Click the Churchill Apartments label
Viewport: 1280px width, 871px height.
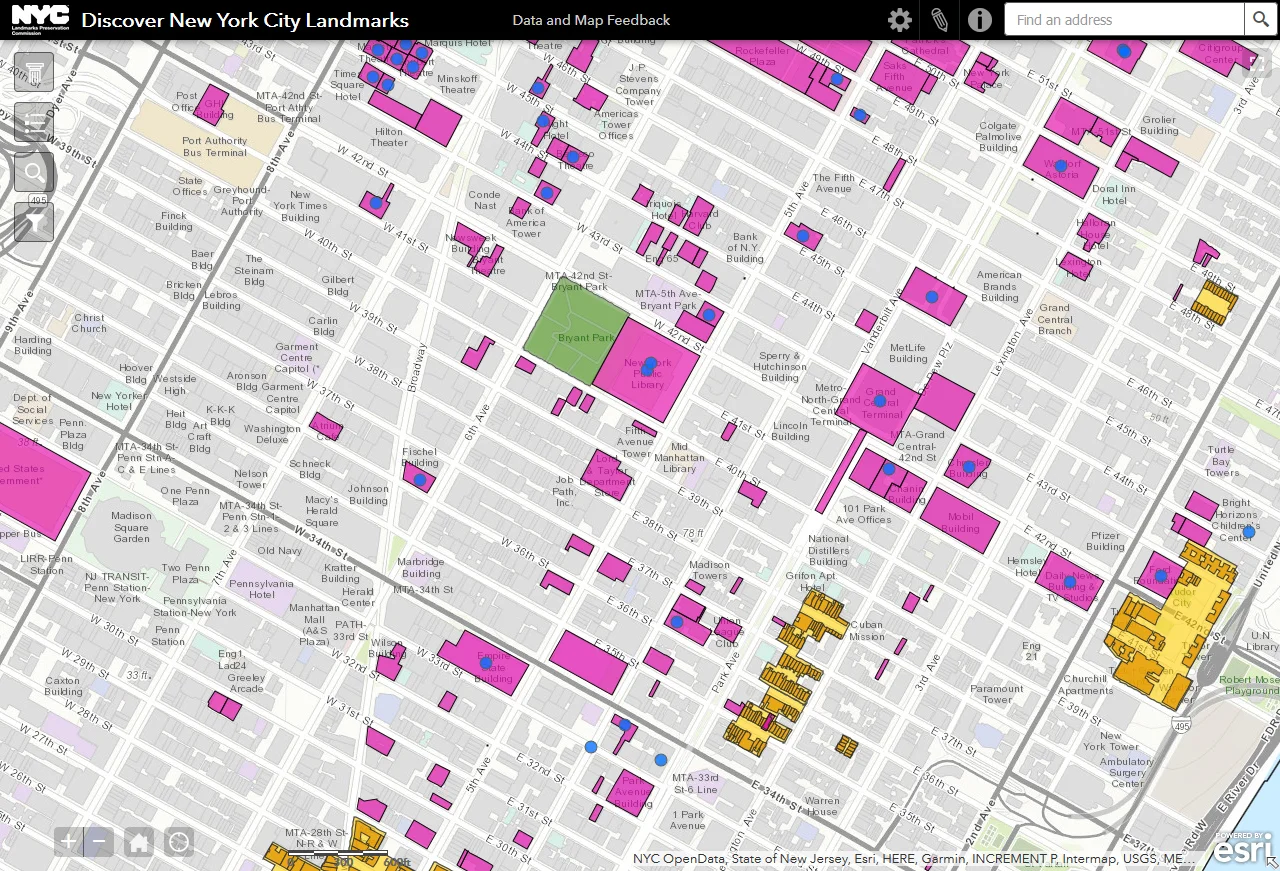pos(1086,685)
